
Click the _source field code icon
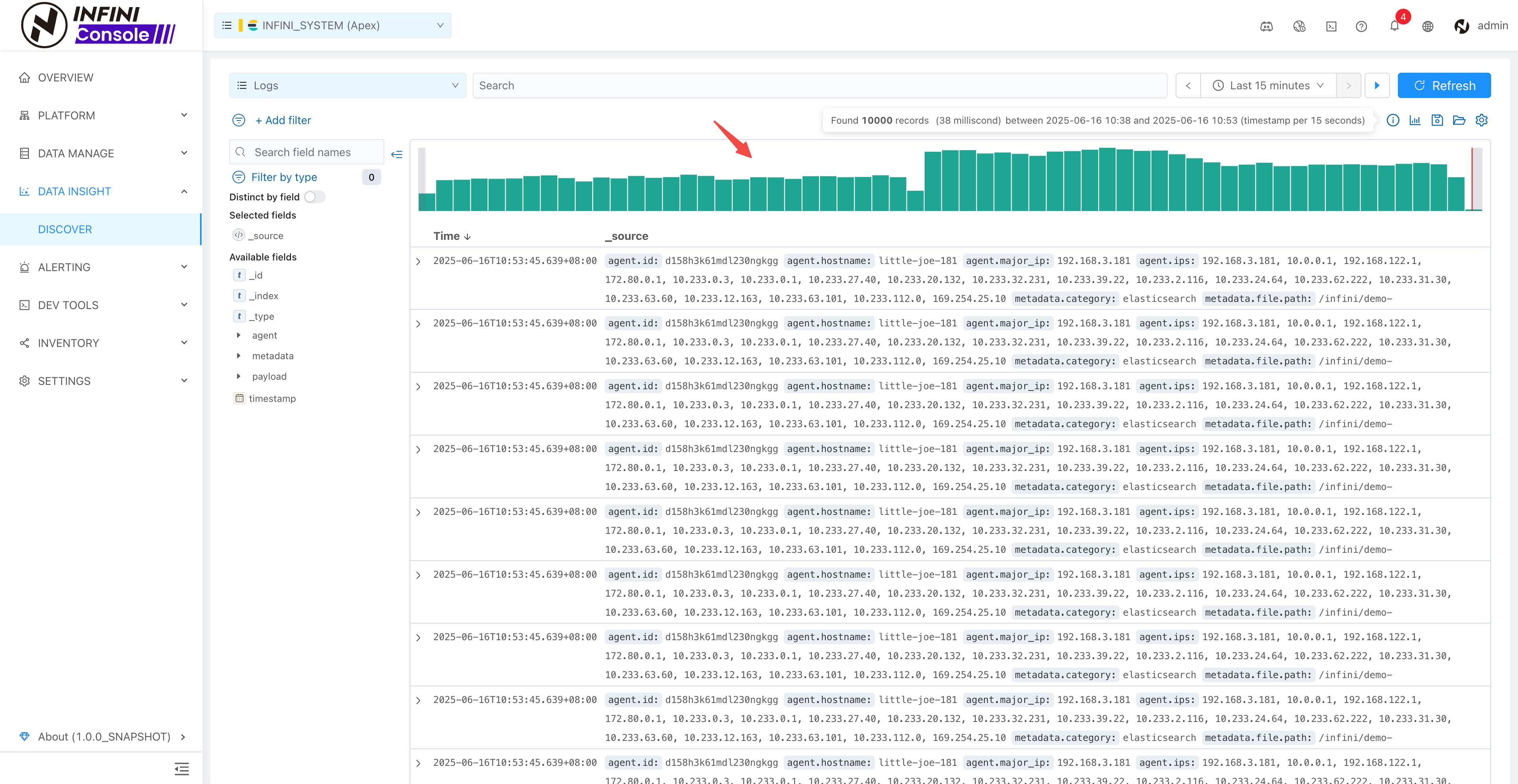pos(239,235)
